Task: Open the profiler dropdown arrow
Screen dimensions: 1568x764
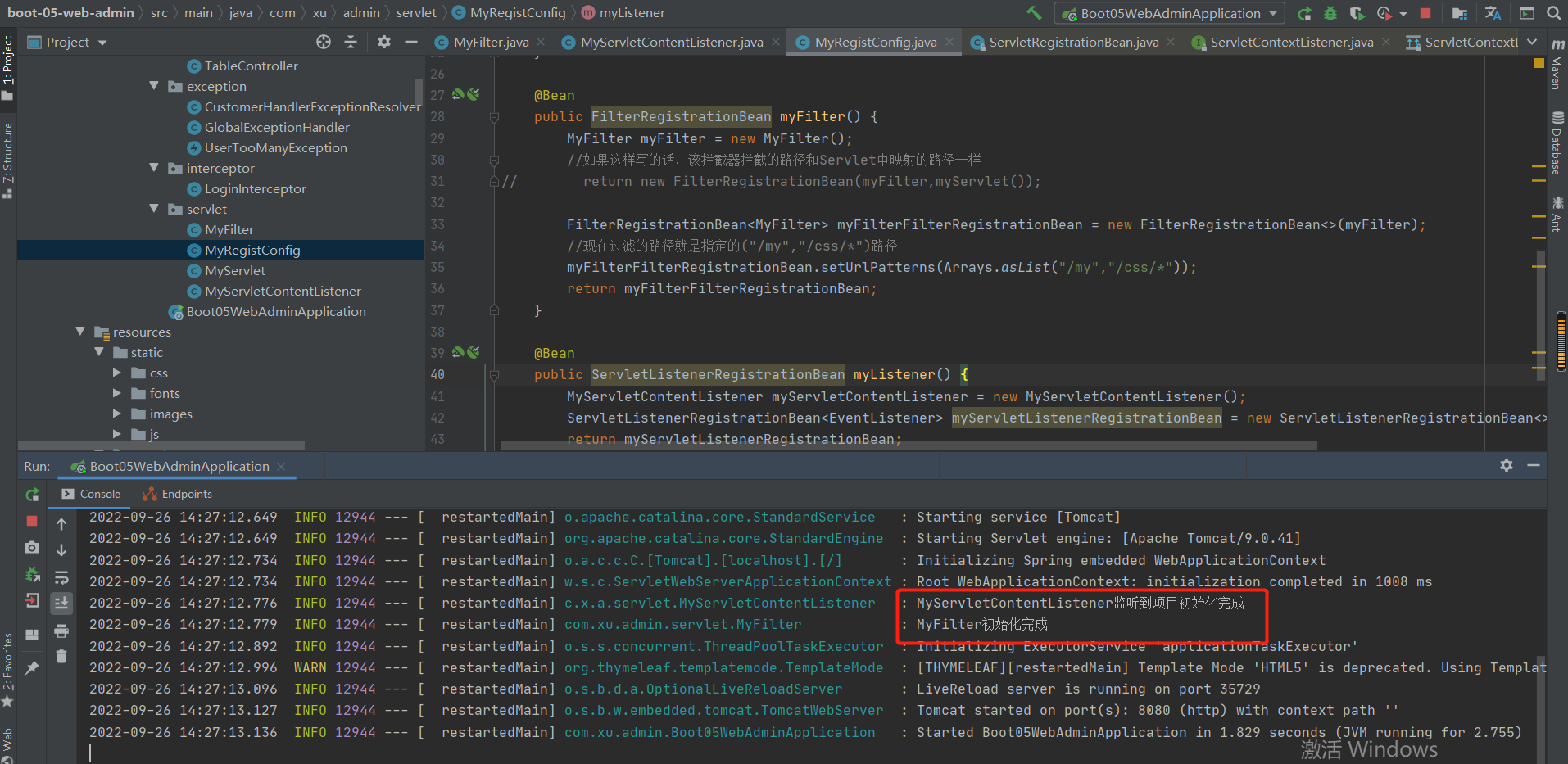Action: 1403,14
